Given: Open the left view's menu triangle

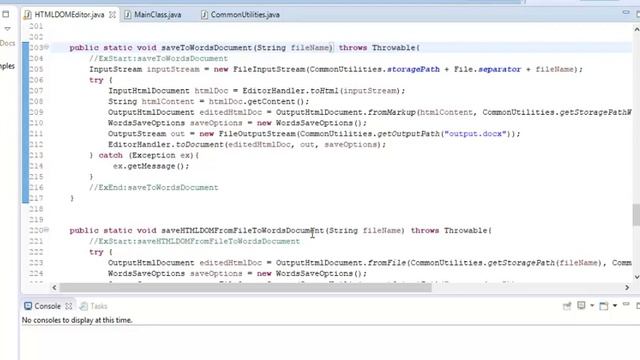Looking at the screenshot, I should pos(7,29).
